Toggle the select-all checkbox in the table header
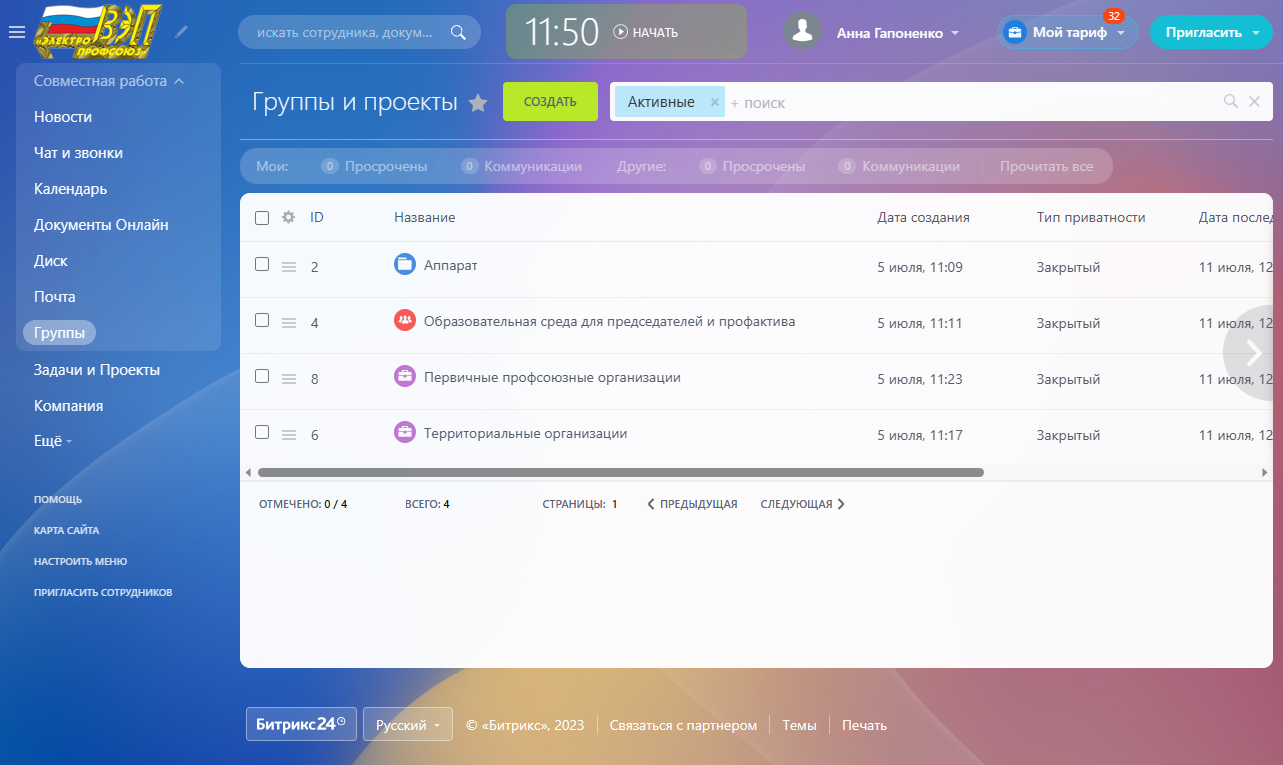 (262, 218)
